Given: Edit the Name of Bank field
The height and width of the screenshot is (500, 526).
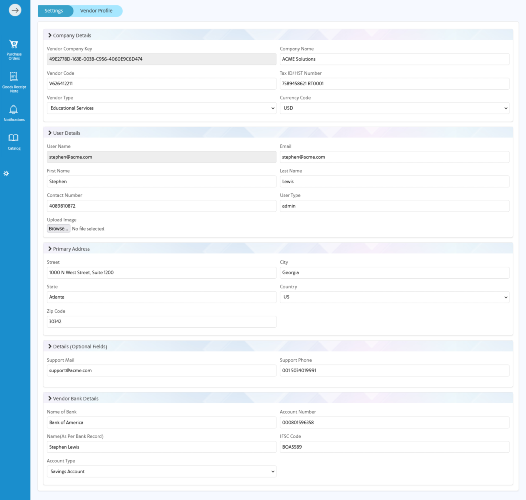Looking at the screenshot, I should (162, 422).
